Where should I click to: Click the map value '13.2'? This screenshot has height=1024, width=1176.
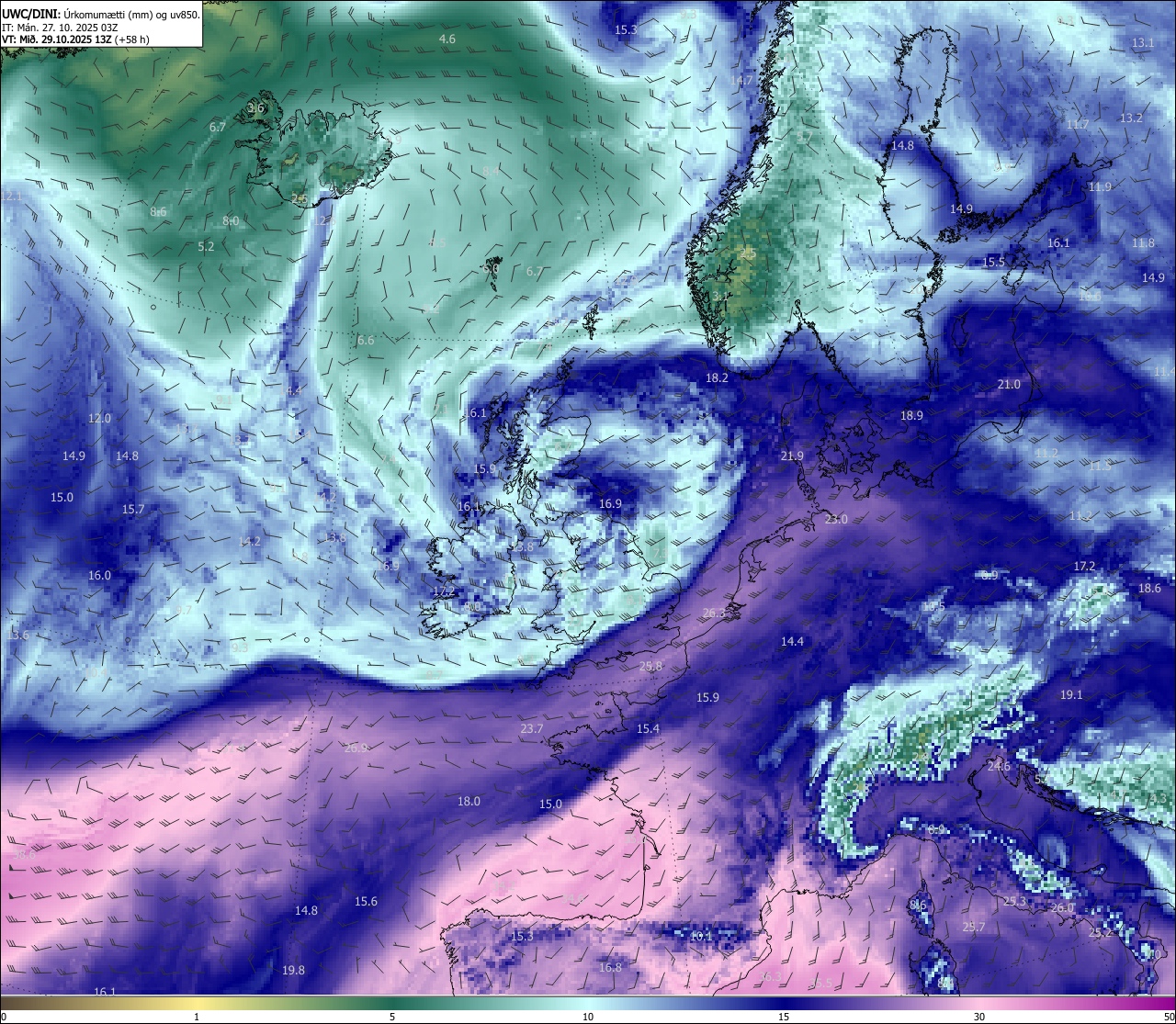click(x=1131, y=118)
